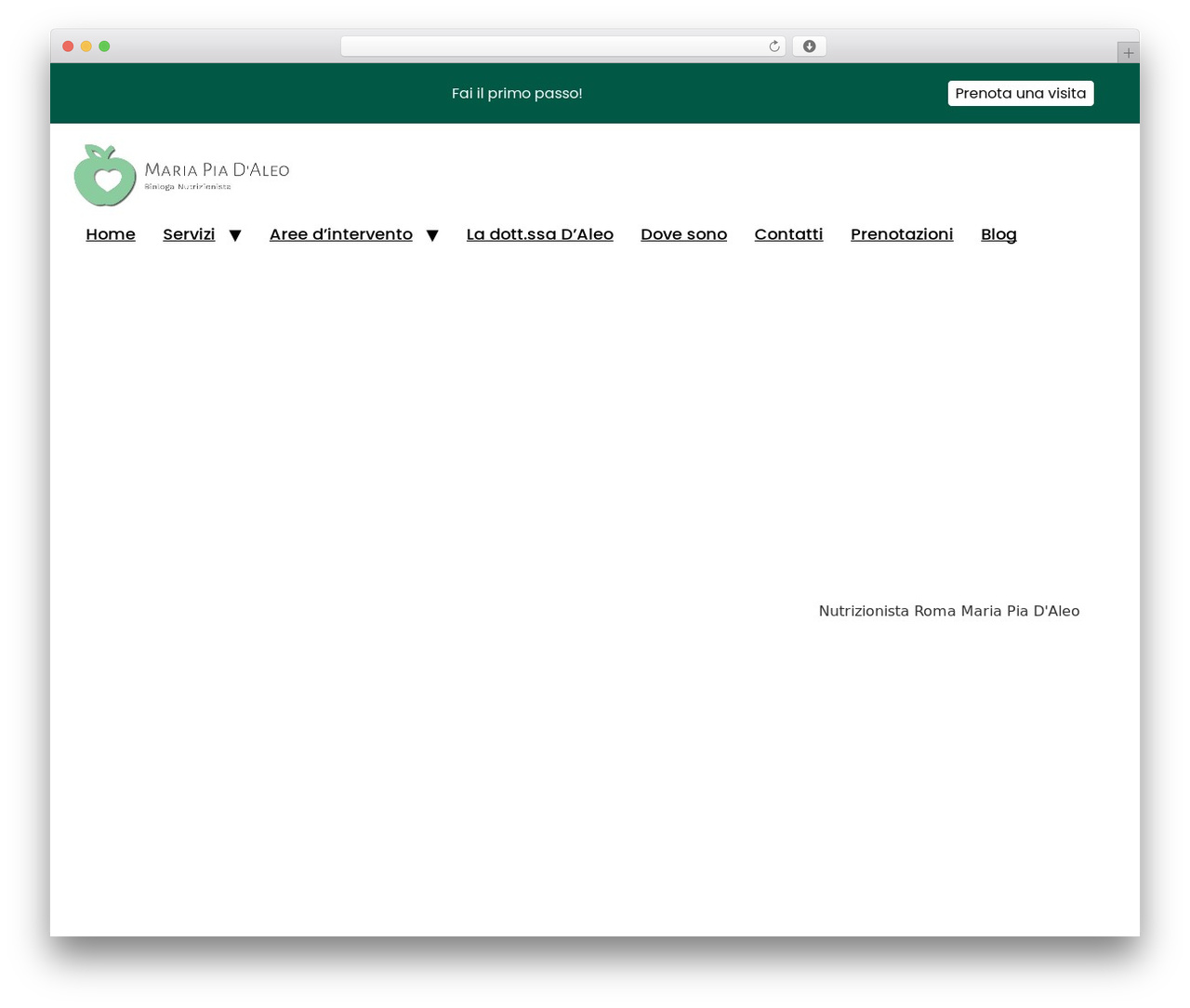Expand the Servizi submenu arrow
1190x1008 pixels.
(235, 235)
